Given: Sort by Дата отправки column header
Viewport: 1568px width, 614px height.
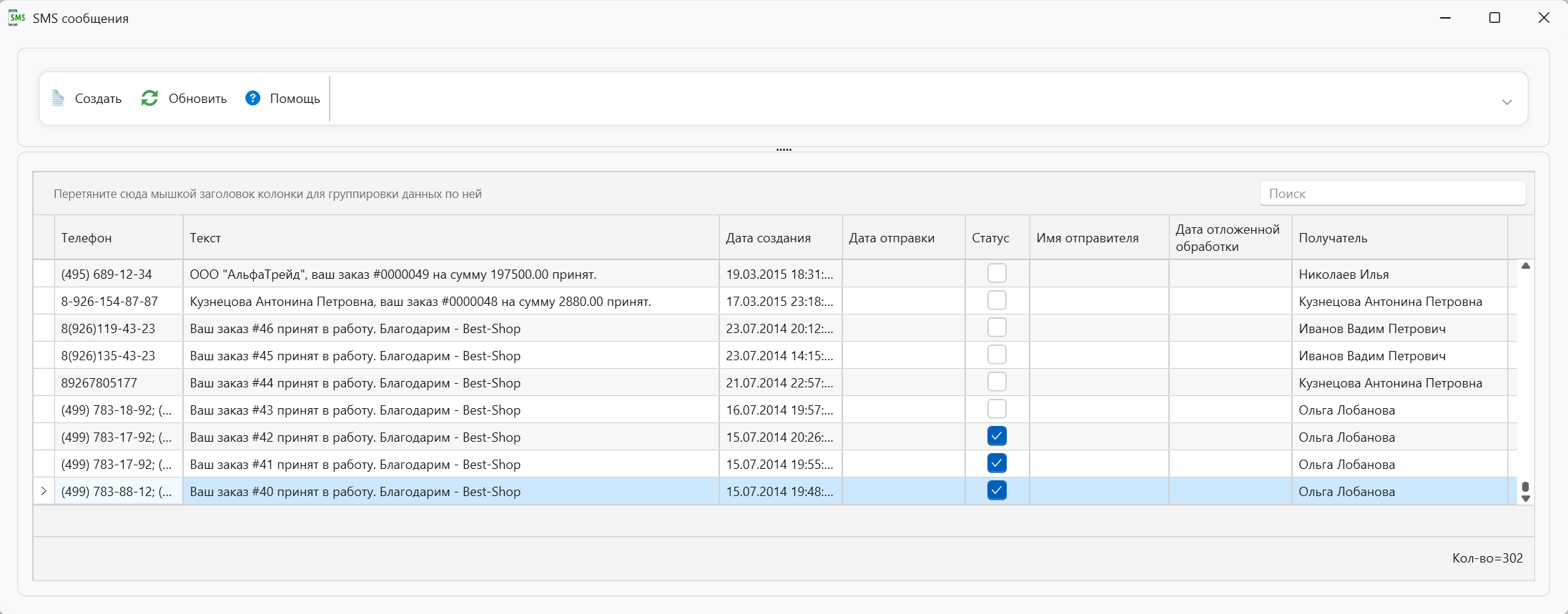Looking at the screenshot, I should point(904,237).
